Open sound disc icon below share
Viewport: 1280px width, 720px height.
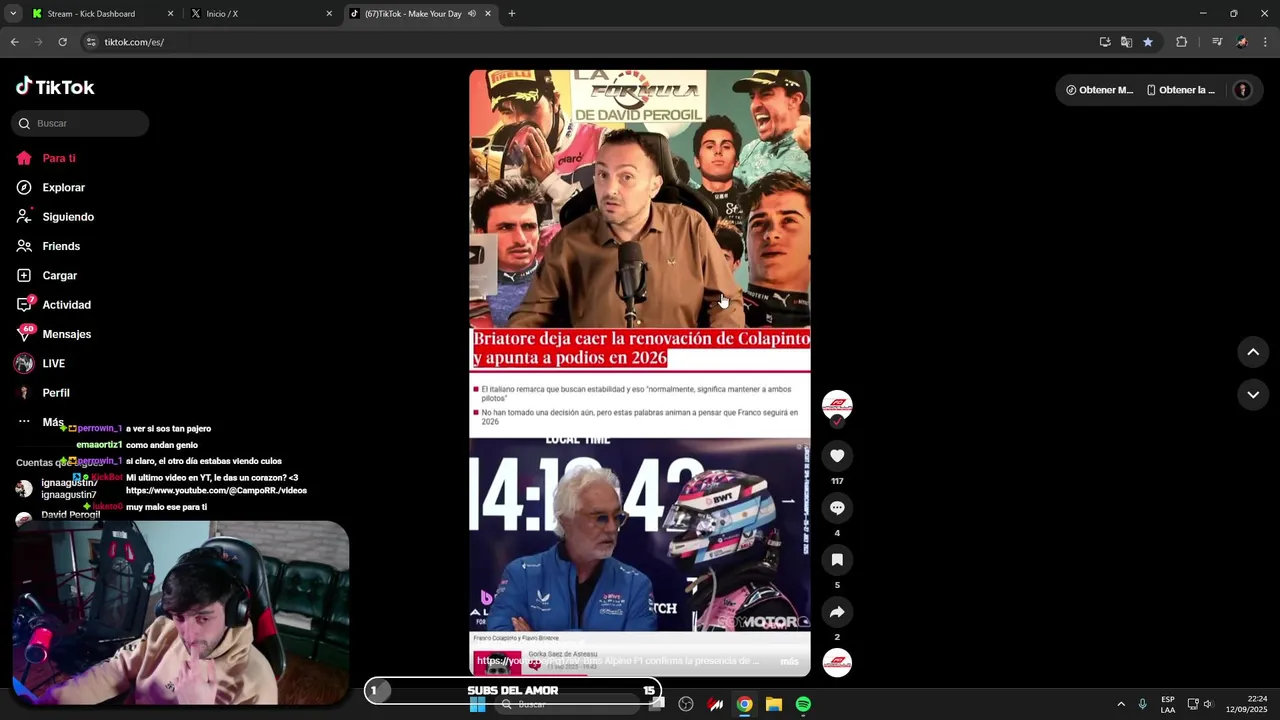(837, 663)
